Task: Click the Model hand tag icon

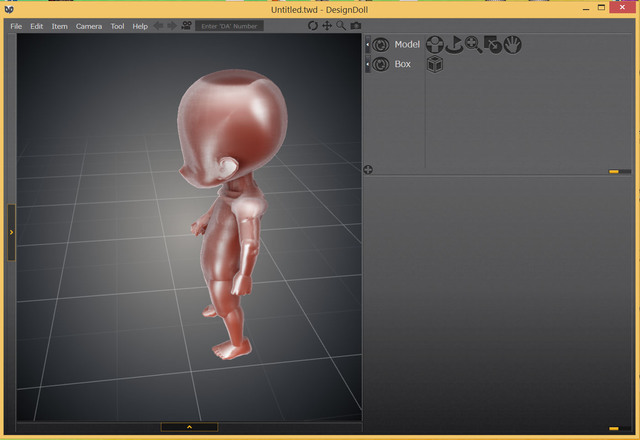Action: pos(512,45)
